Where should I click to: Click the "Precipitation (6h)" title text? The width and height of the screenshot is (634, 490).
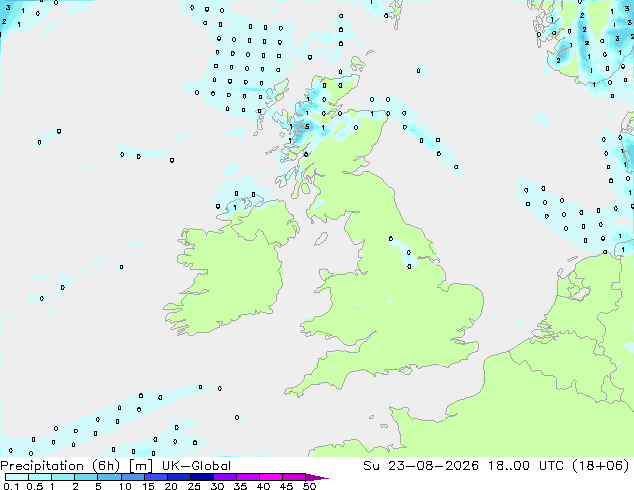pos(60,466)
